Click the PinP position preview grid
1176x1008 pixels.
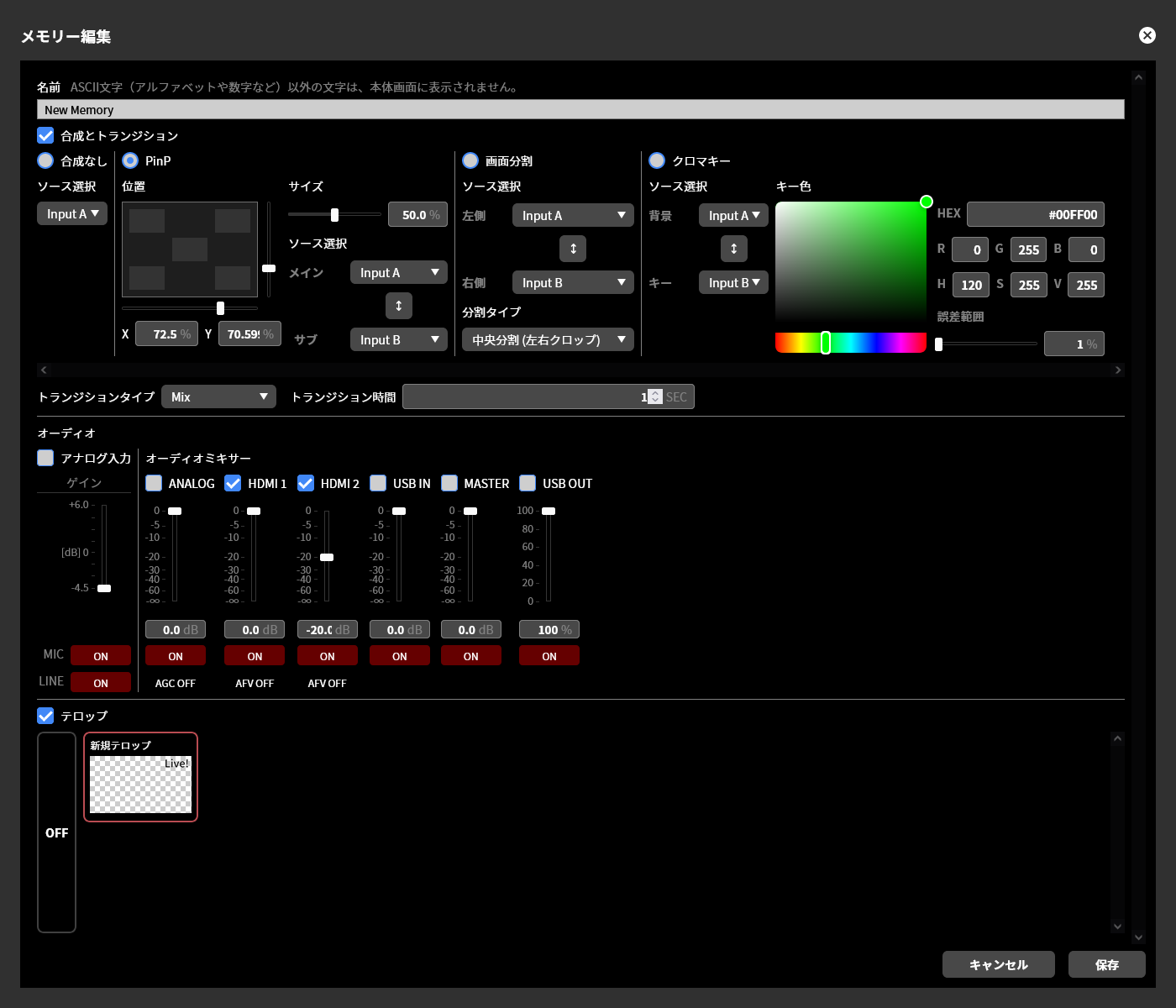(190, 249)
